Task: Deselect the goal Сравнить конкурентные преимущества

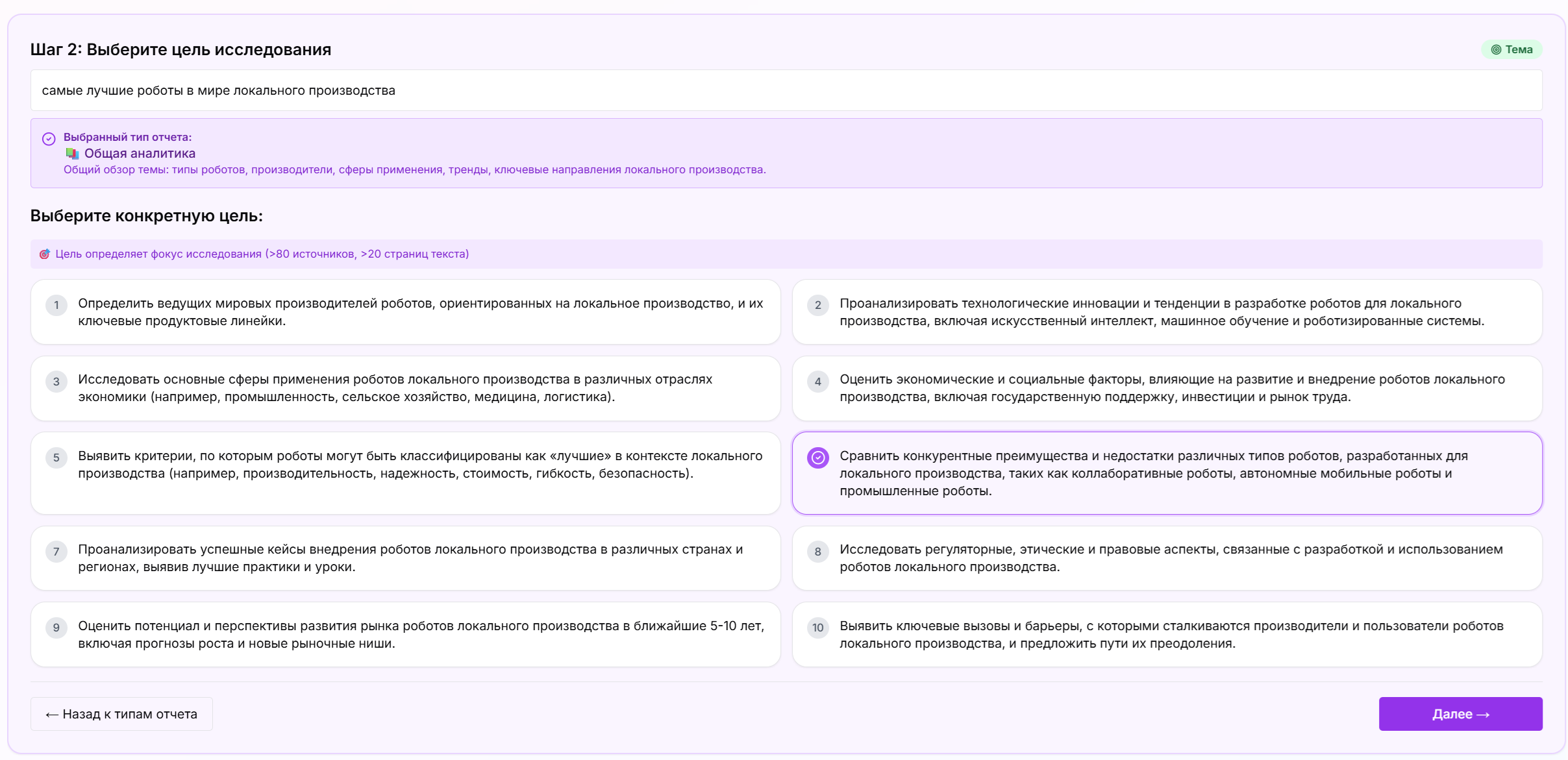Action: click(1166, 473)
